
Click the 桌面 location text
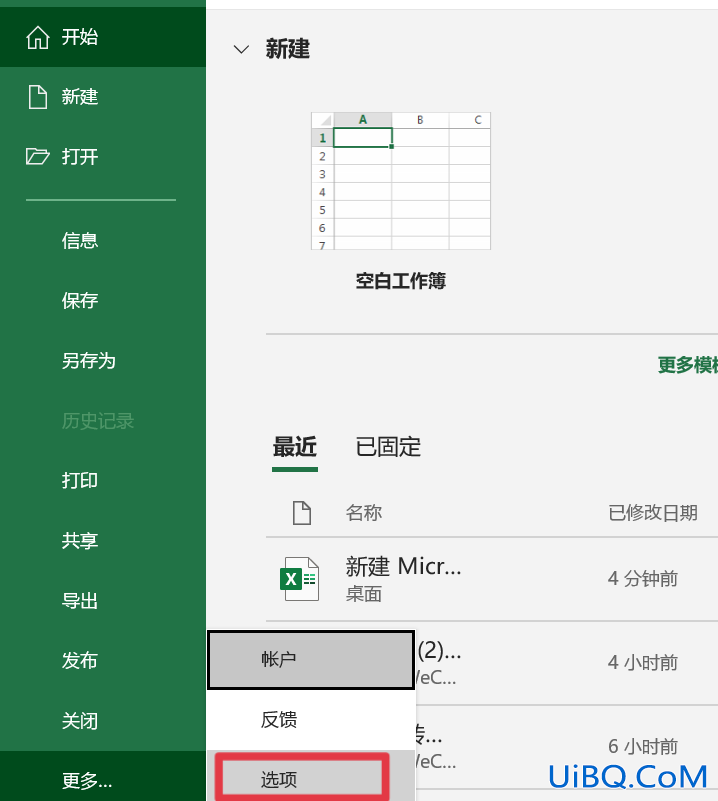[364, 594]
